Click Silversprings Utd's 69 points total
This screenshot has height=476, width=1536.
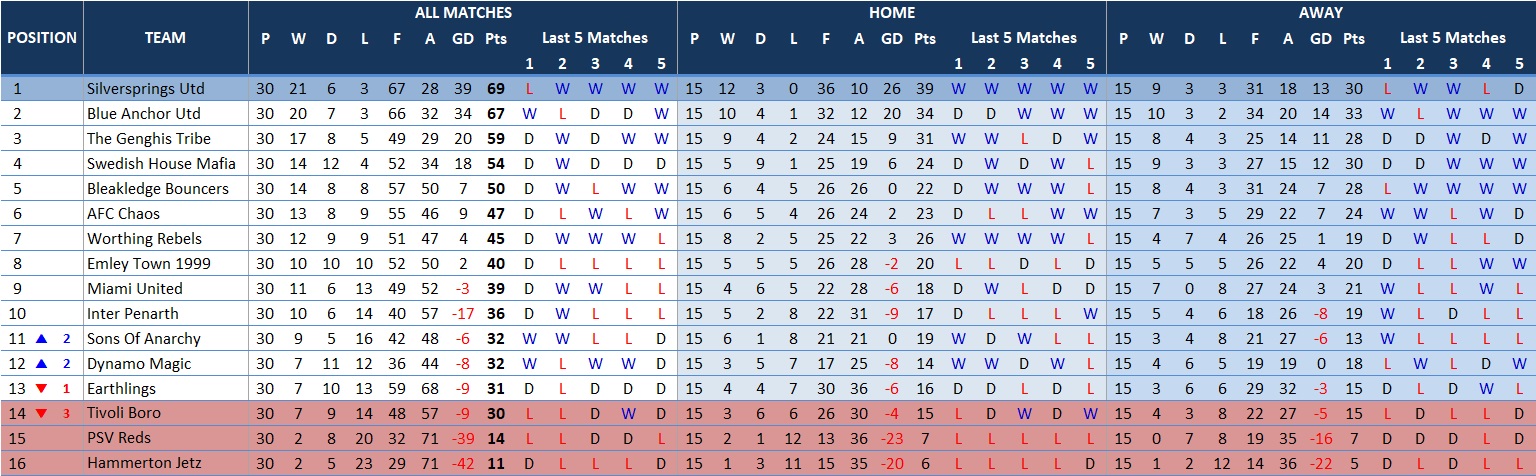click(495, 88)
